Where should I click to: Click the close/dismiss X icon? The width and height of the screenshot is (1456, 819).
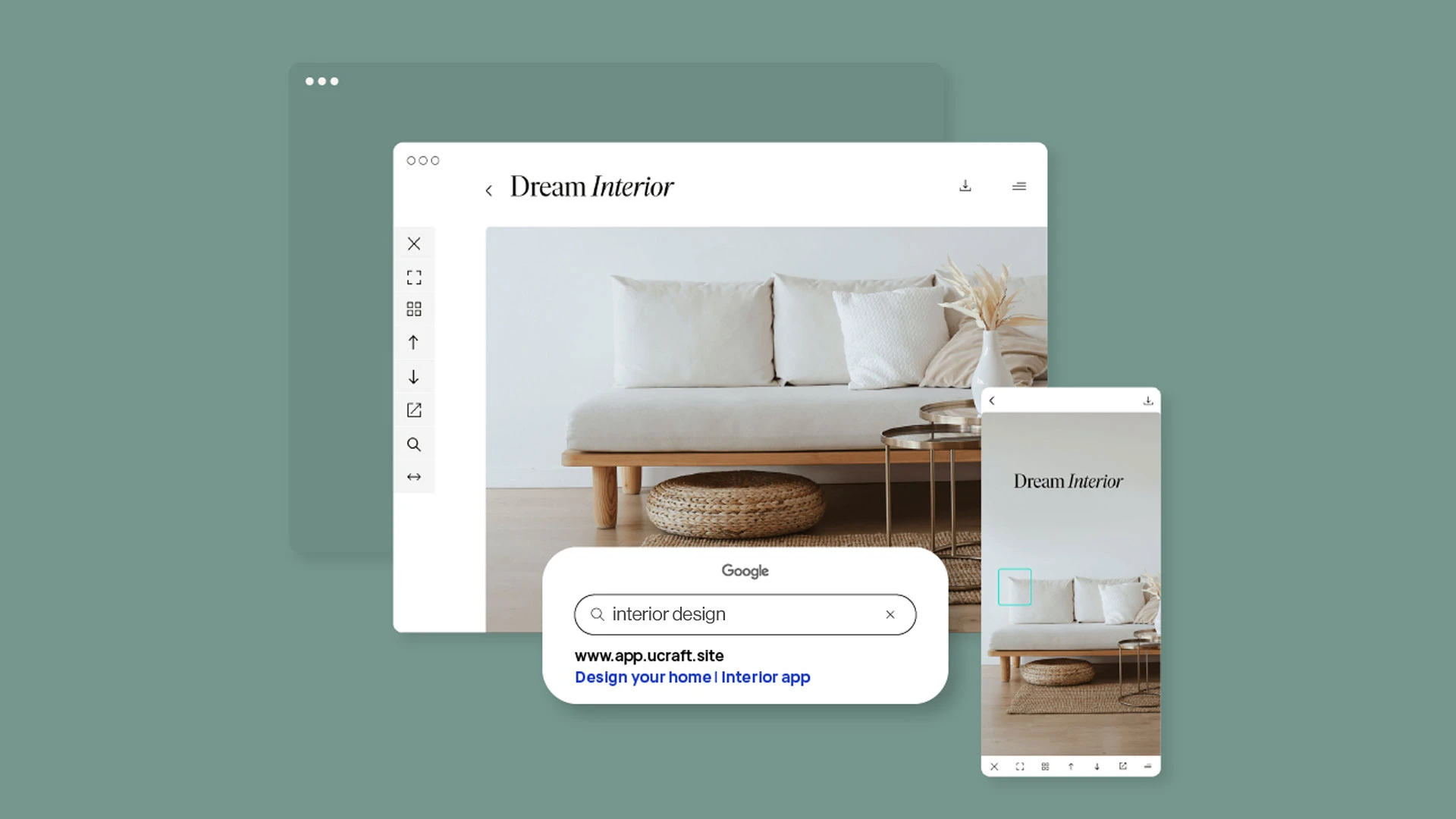414,244
